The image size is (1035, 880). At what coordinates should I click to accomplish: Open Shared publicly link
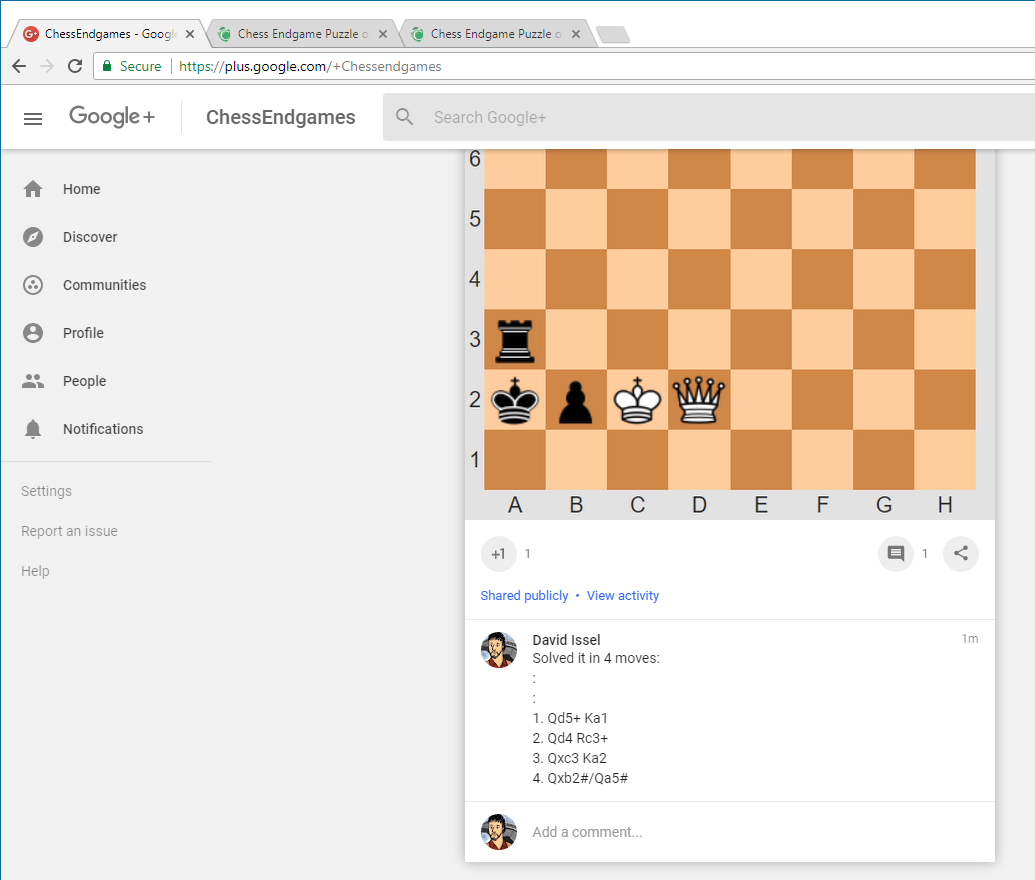[x=524, y=596]
